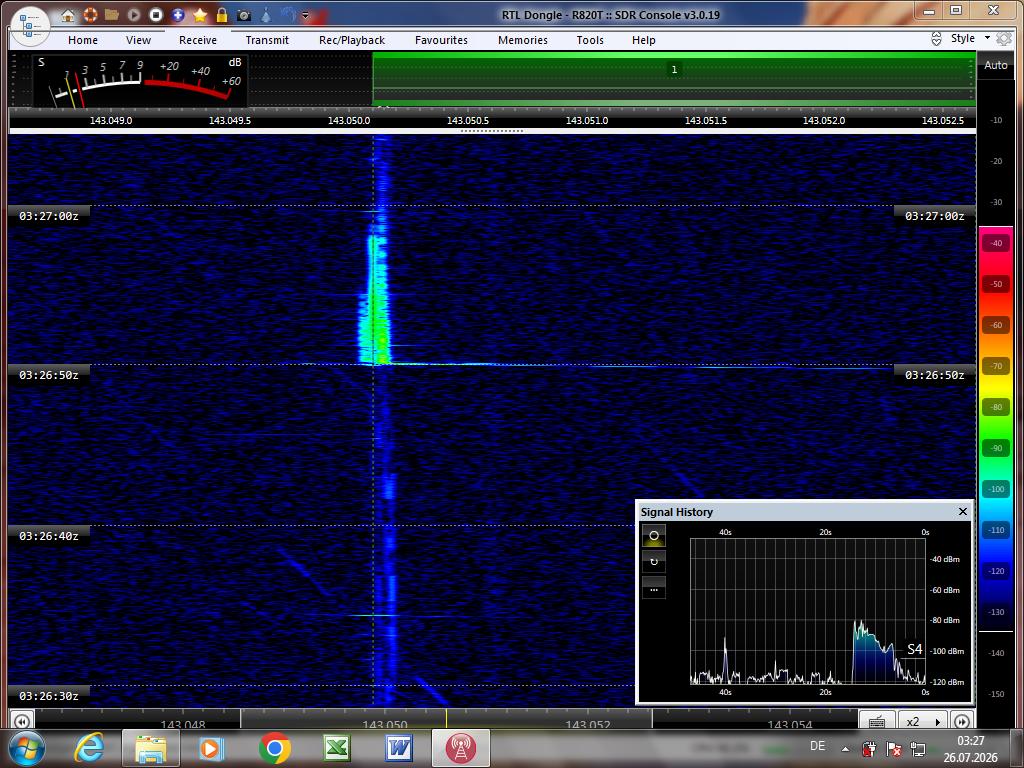Screen dimensions: 1024x768
Task: Click the DE language indicator in the tray
Action: (817, 746)
